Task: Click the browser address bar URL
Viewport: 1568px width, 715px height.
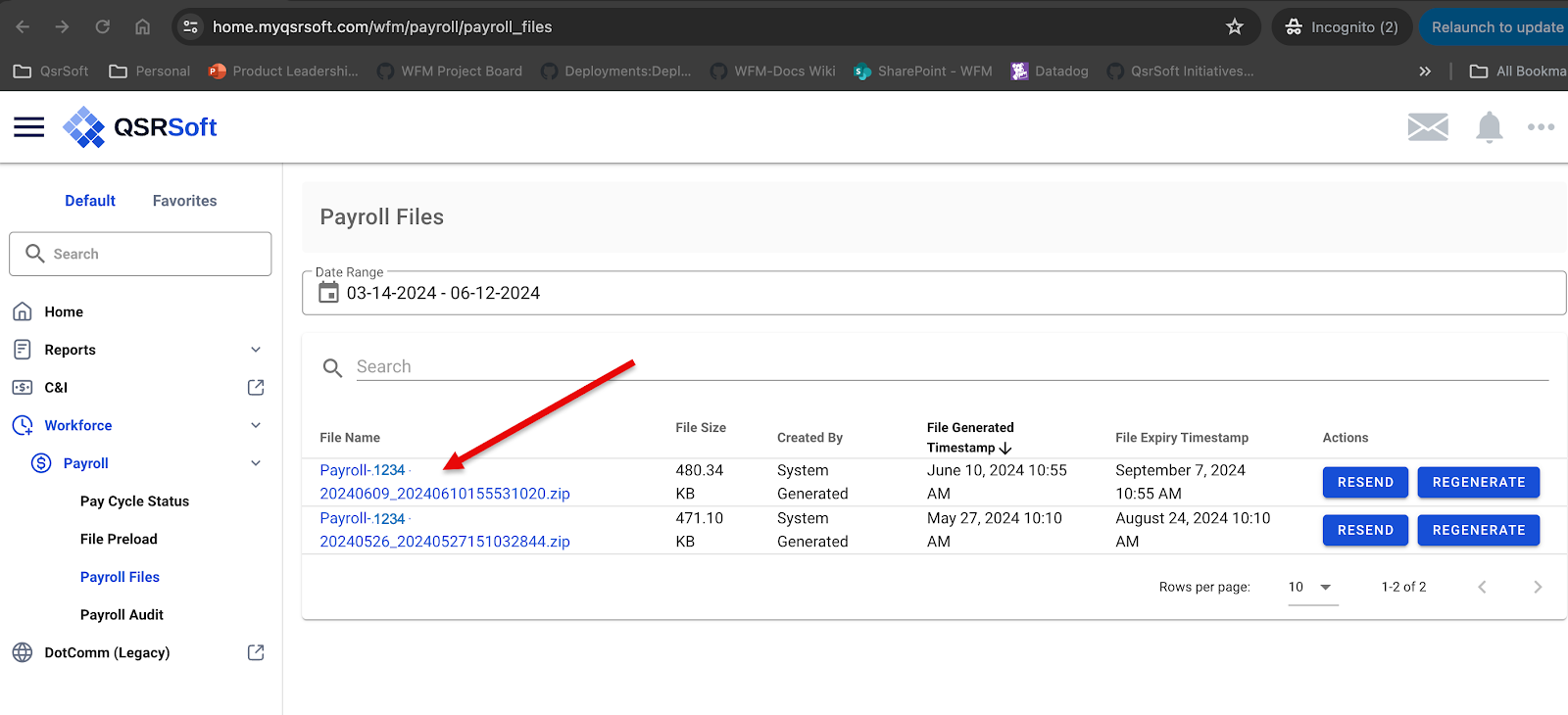Action: pyautogui.click(x=382, y=26)
